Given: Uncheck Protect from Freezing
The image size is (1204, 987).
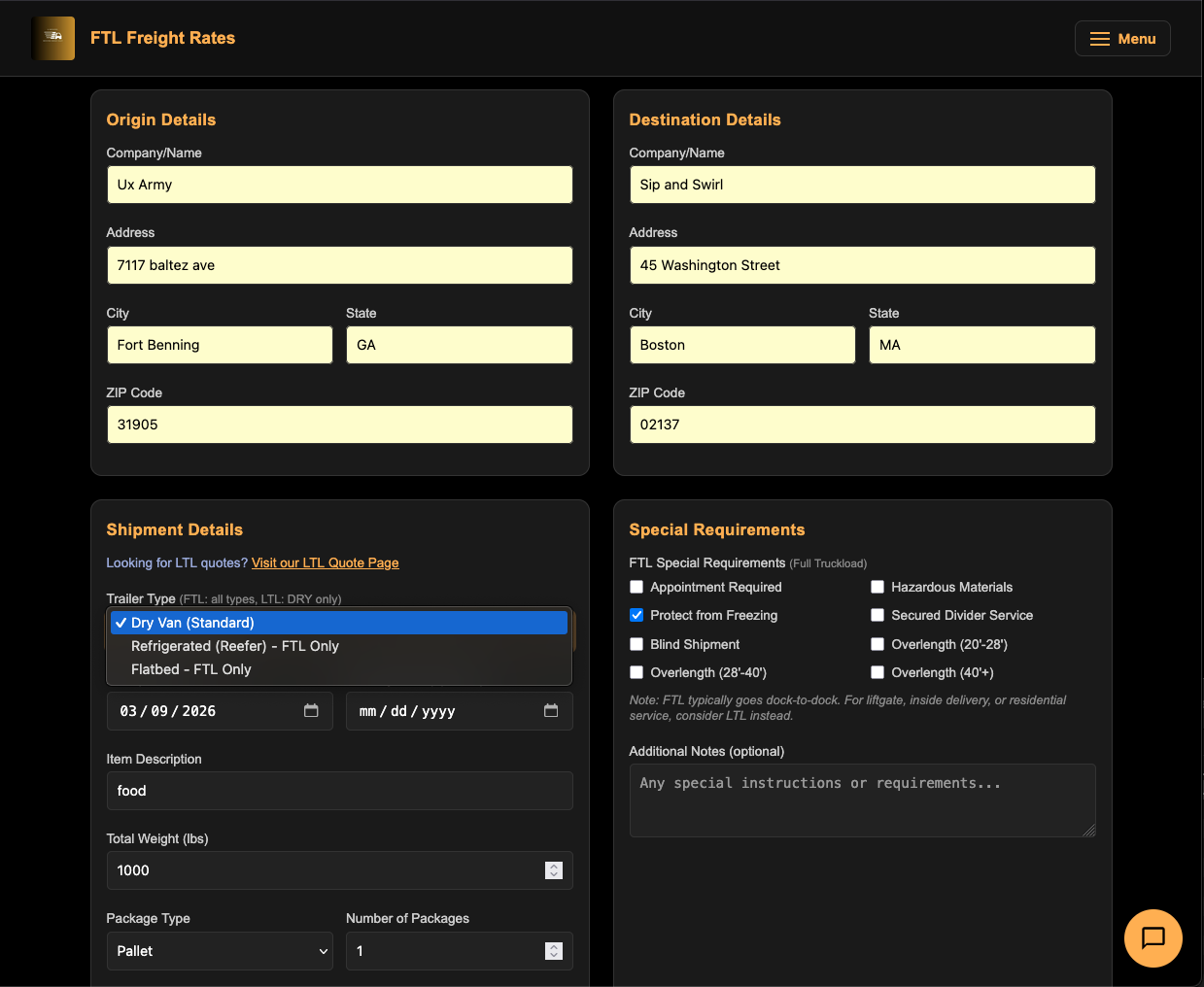Looking at the screenshot, I should coord(636,615).
